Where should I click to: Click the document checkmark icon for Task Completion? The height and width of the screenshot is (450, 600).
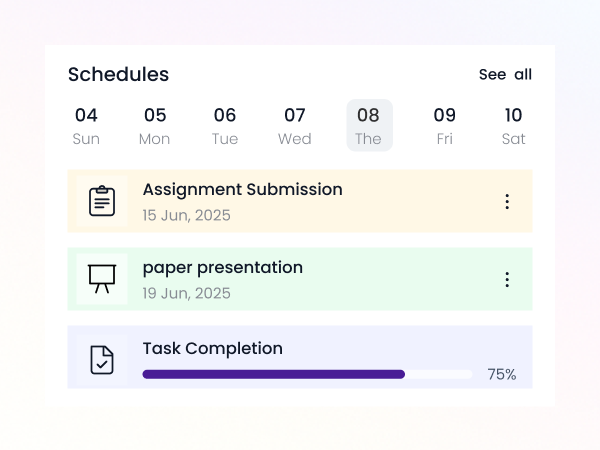102,360
